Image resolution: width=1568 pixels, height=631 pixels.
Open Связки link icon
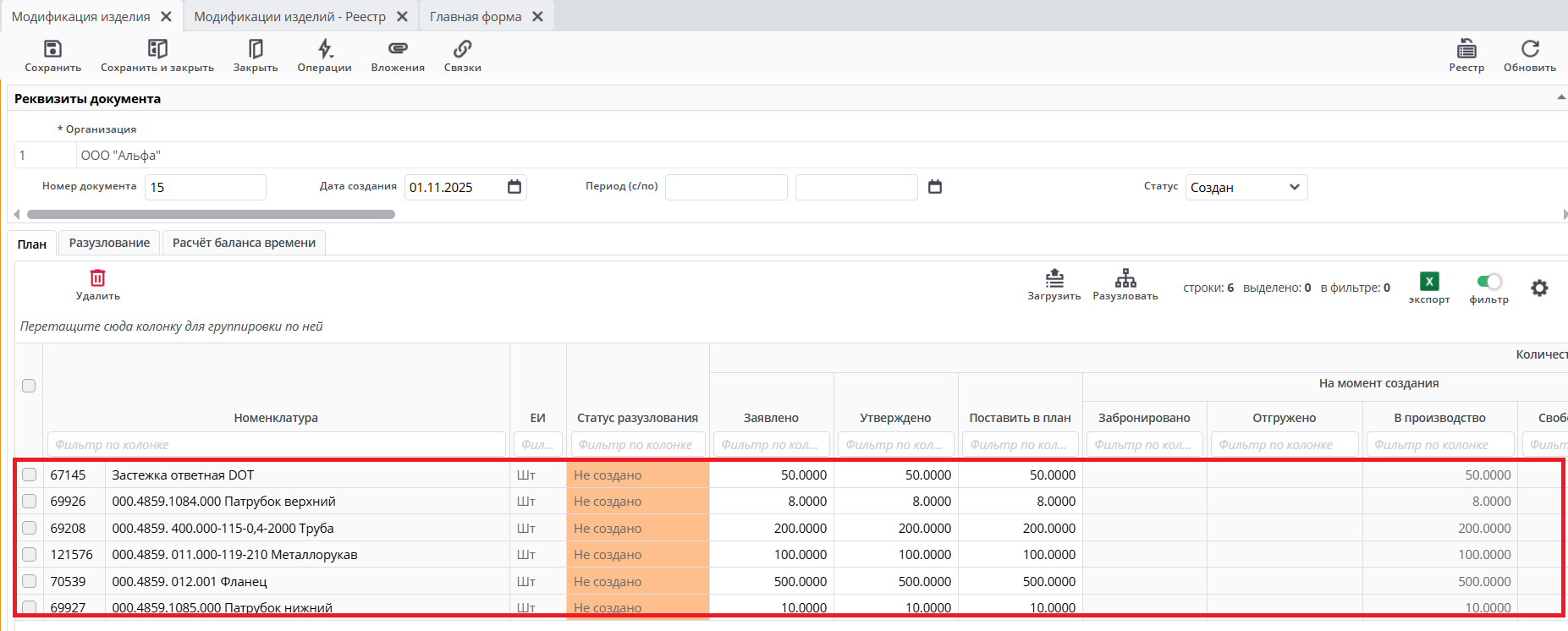pyautogui.click(x=462, y=49)
